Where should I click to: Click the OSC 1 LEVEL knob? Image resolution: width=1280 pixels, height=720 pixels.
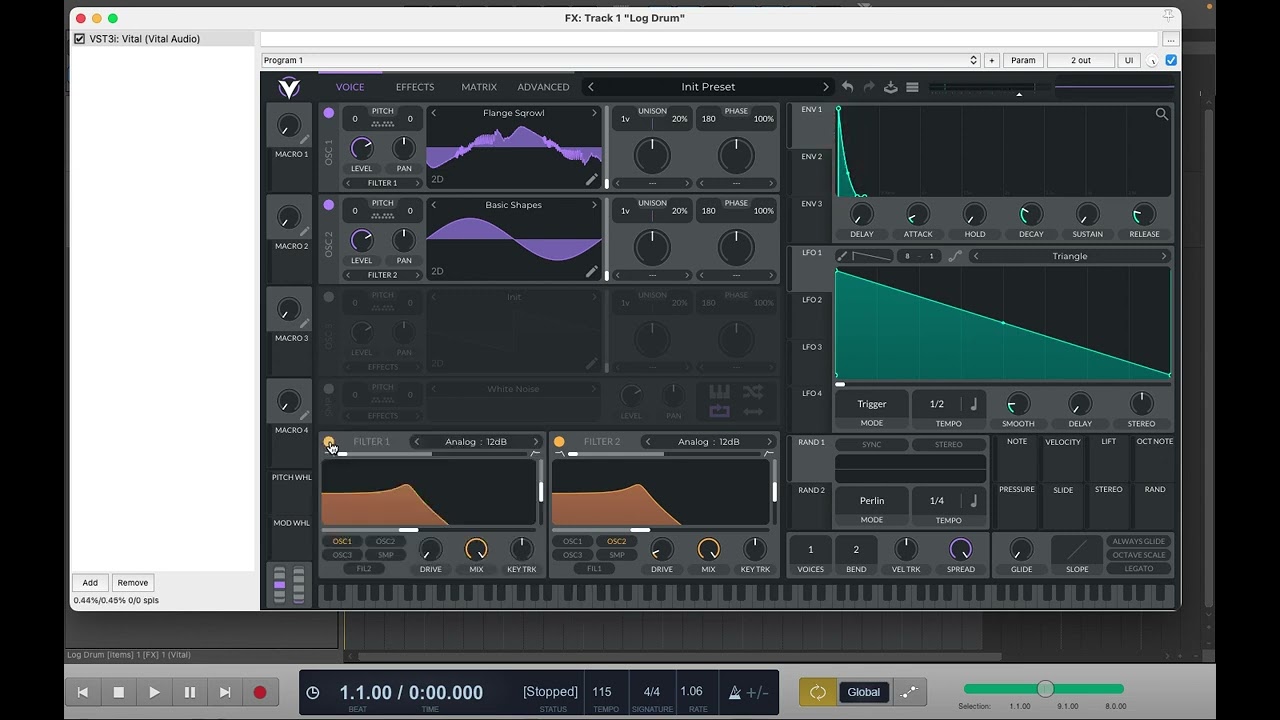(361, 149)
